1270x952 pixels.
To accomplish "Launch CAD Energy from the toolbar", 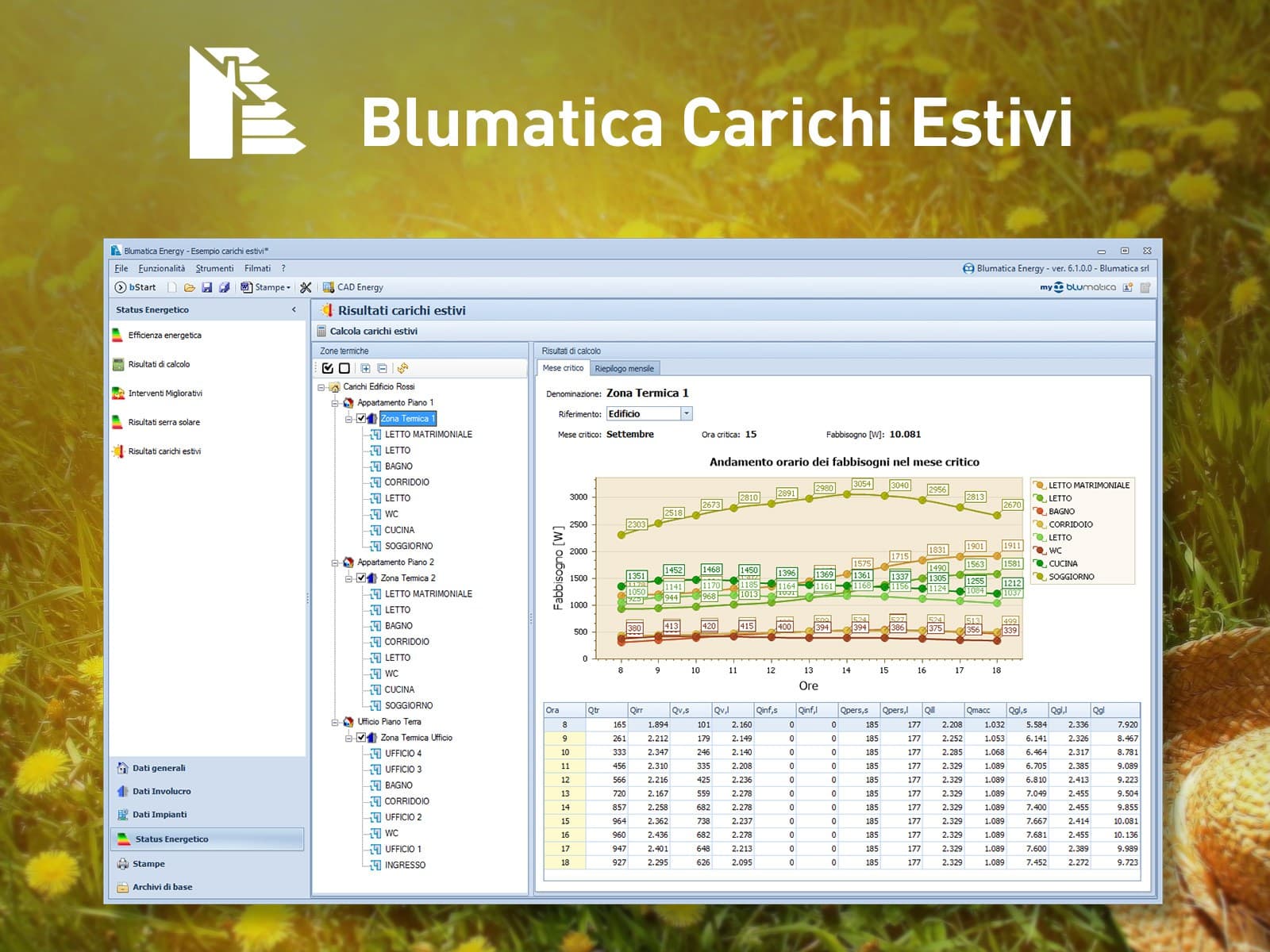I will pos(352,287).
